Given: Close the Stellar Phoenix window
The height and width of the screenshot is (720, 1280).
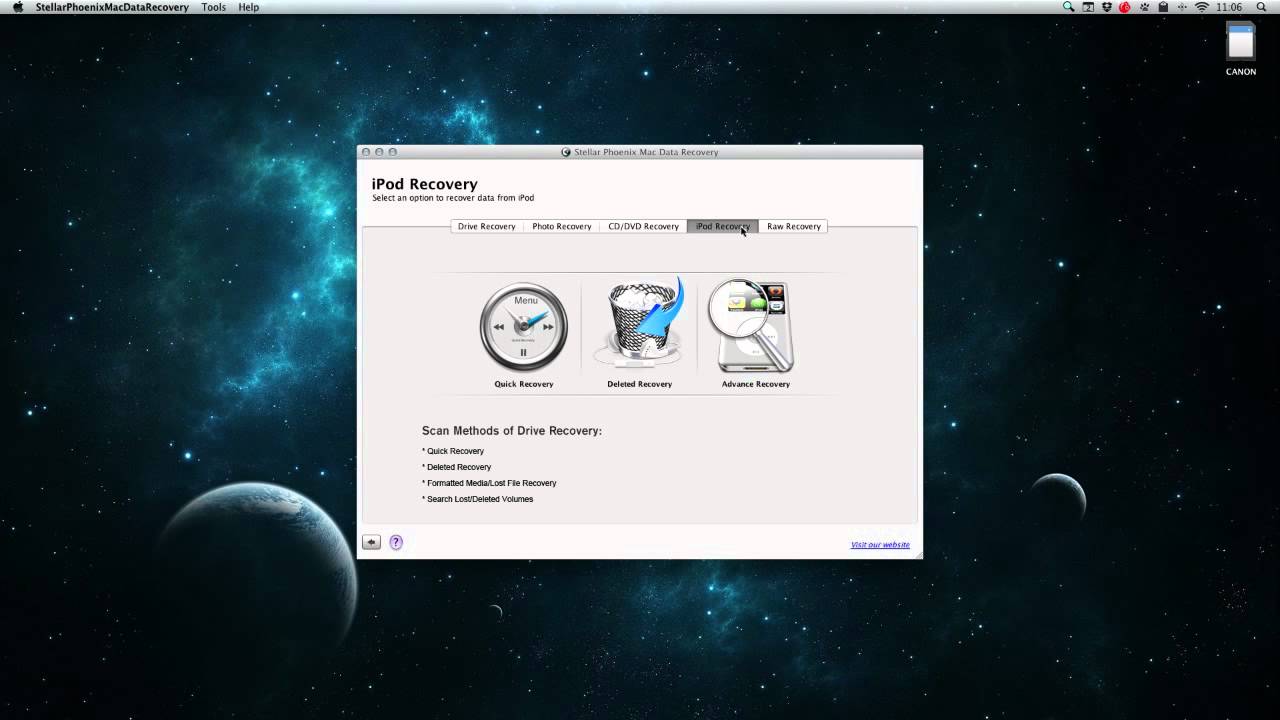Looking at the screenshot, I should coord(366,152).
